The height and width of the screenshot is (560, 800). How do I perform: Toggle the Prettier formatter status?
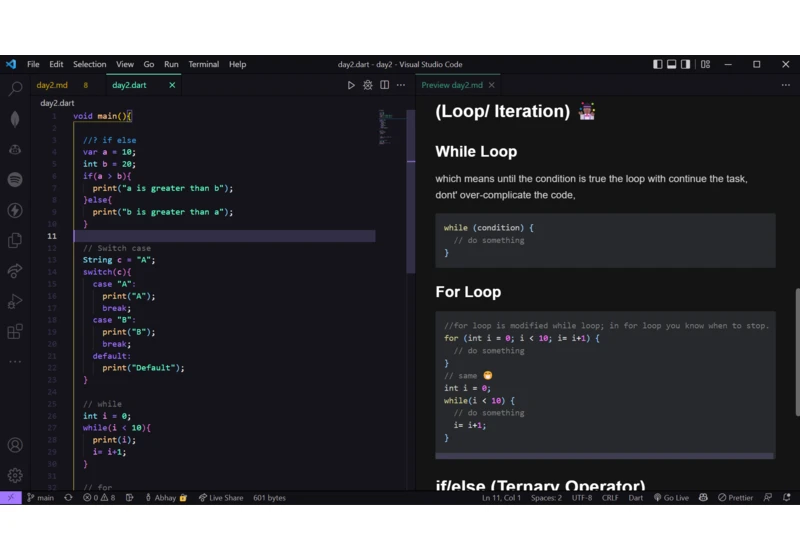[735, 498]
